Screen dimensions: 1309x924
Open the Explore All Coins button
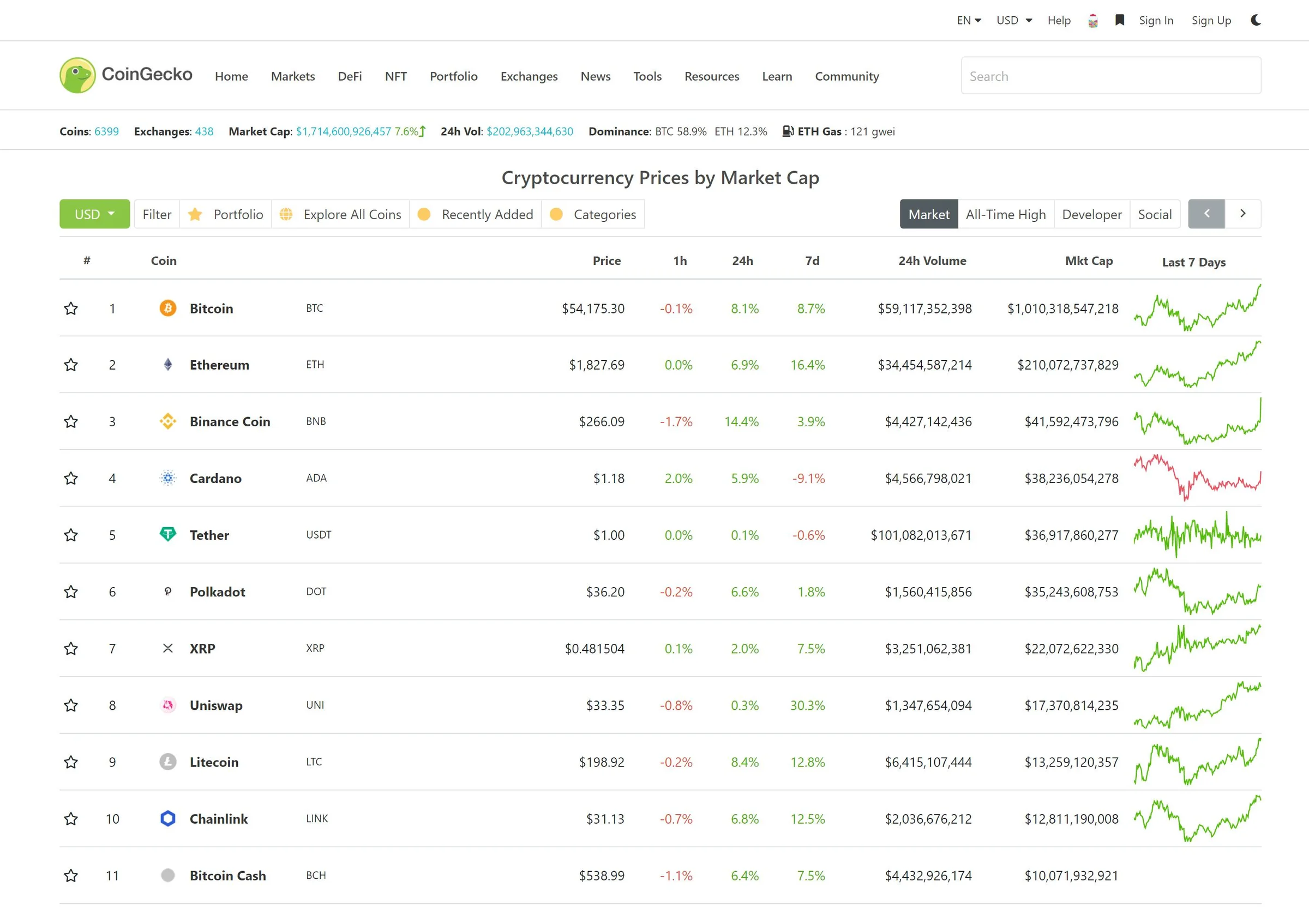(340, 214)
